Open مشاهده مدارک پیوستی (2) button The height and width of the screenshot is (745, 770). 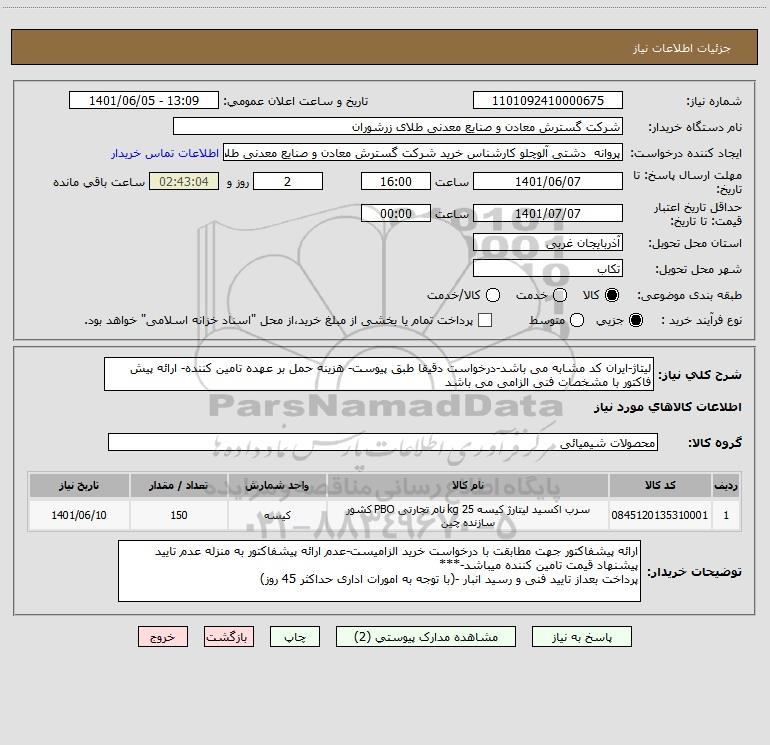[426, 637]
